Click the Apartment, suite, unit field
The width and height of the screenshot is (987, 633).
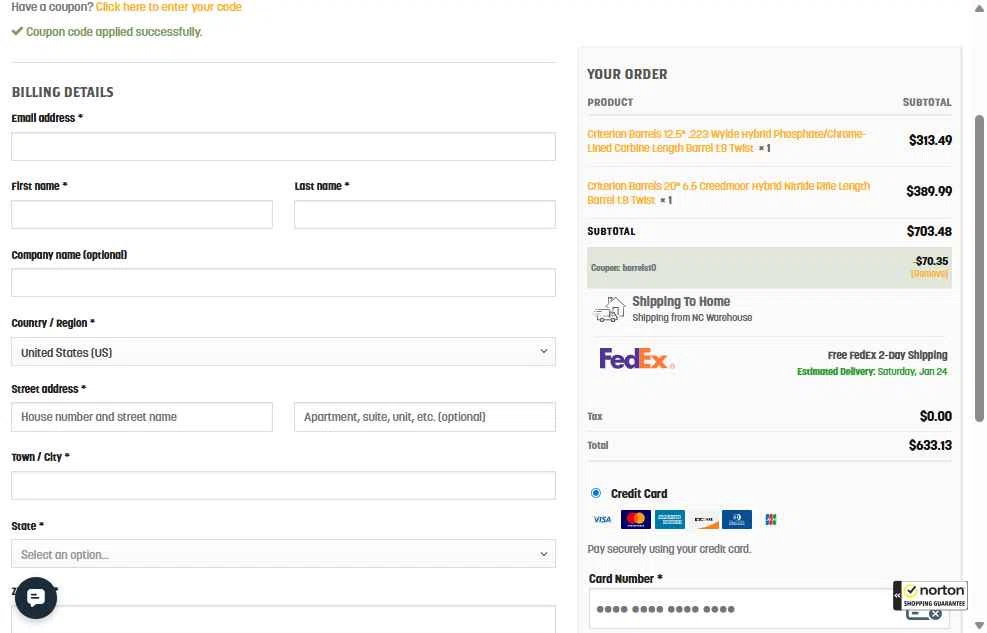coord(425,417)
